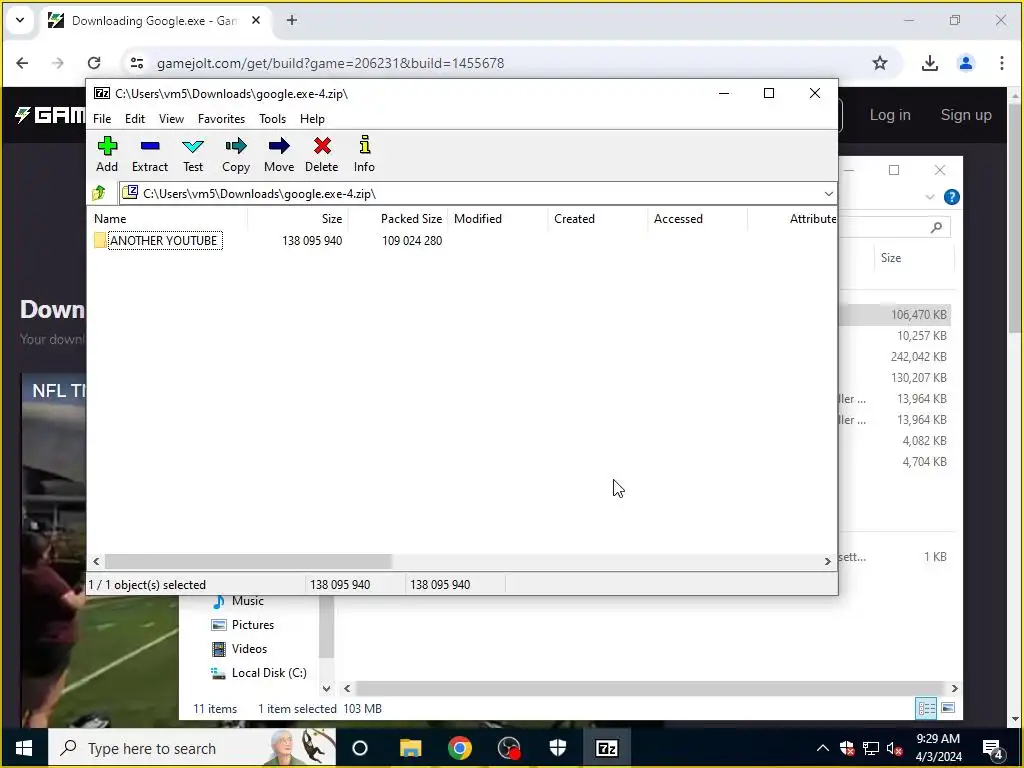Image resolution: width=1024 pixels, height=768 pixels.
Task: Open Chrome's three-dot menu
Action: (x=1001, y=63)
